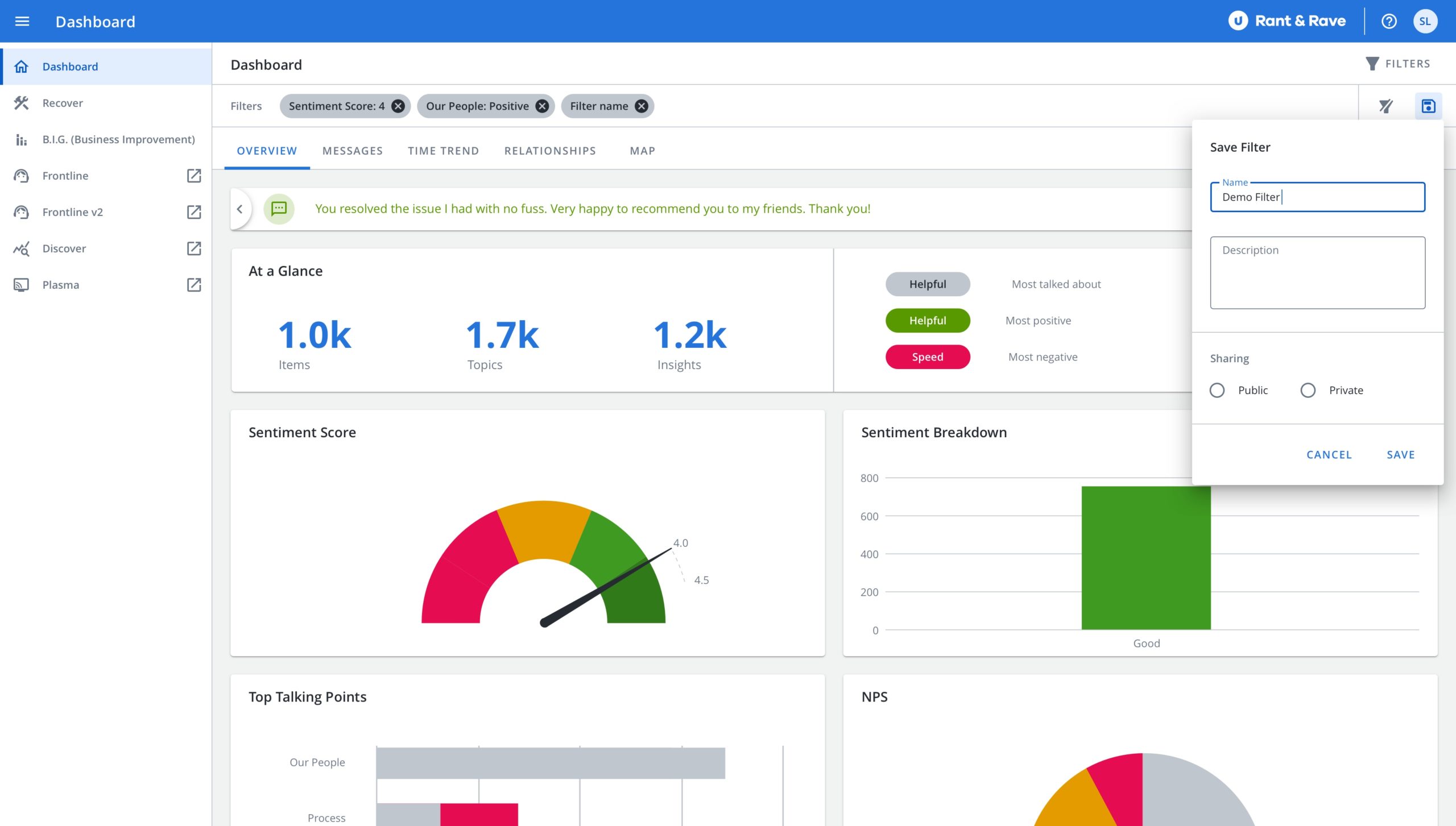The height and width of the screenshot is (826, 1456).
Task: Click the save filter floppy disk icon
Action: pos(1428,106)
